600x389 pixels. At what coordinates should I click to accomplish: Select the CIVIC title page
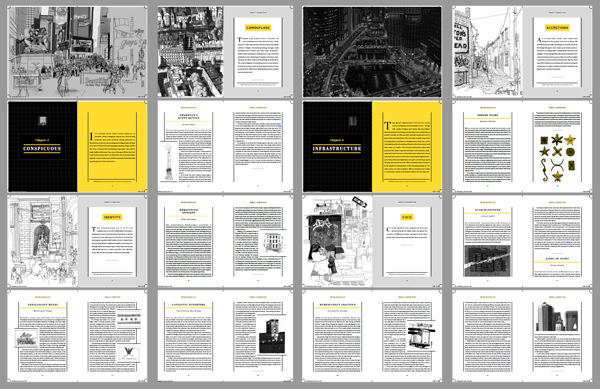tap(407, 241)
